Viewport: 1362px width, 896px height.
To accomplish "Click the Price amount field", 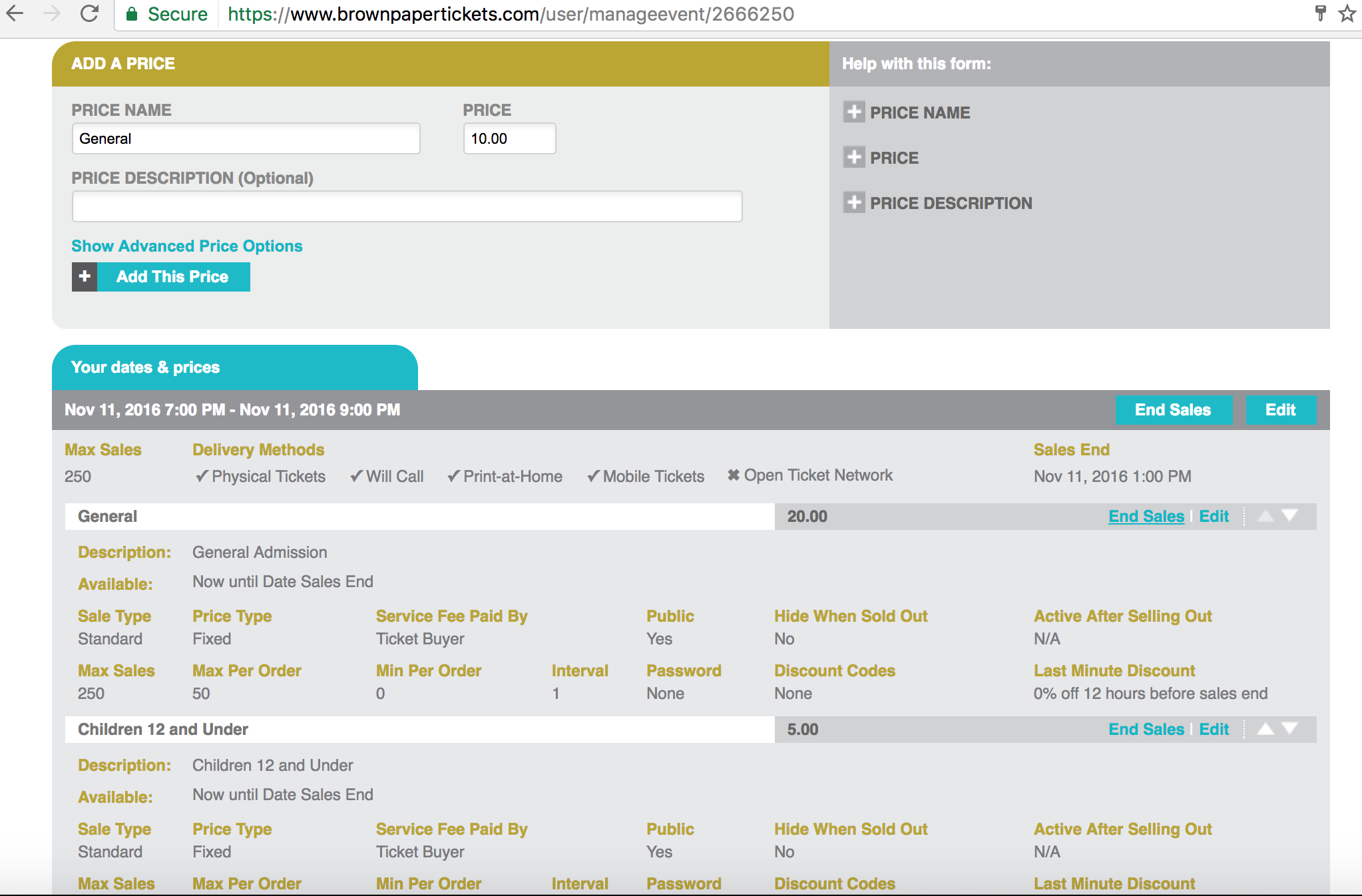I will click(x=510, y=138).
